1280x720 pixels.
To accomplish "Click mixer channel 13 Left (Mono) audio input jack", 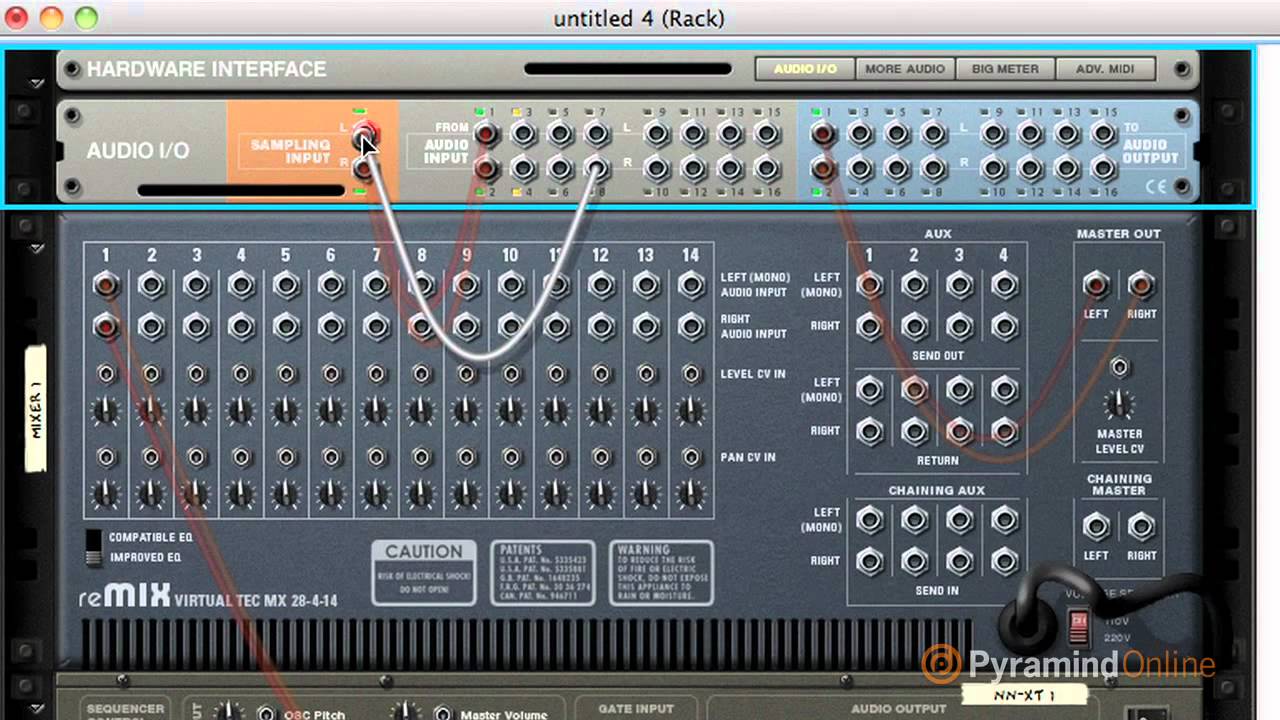I will pyautogui.click(x=646, y=286).
